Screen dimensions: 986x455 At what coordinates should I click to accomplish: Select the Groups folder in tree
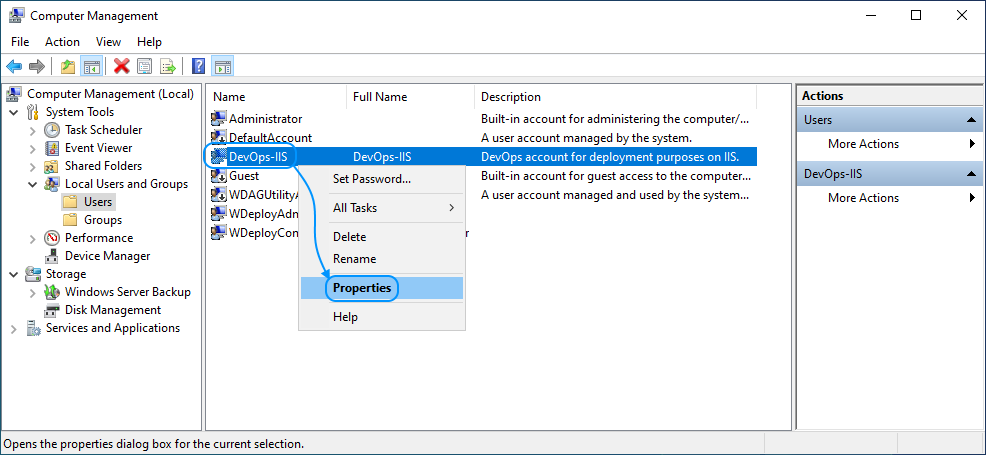(x=103, y=220)
